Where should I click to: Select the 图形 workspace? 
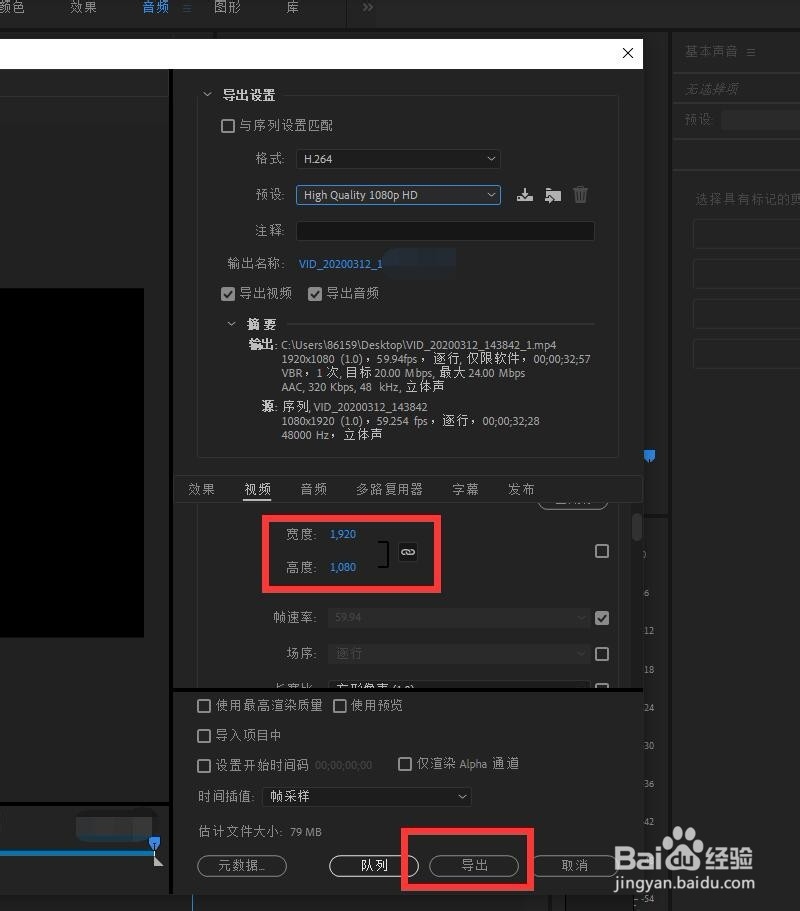[x=227, y=8]
